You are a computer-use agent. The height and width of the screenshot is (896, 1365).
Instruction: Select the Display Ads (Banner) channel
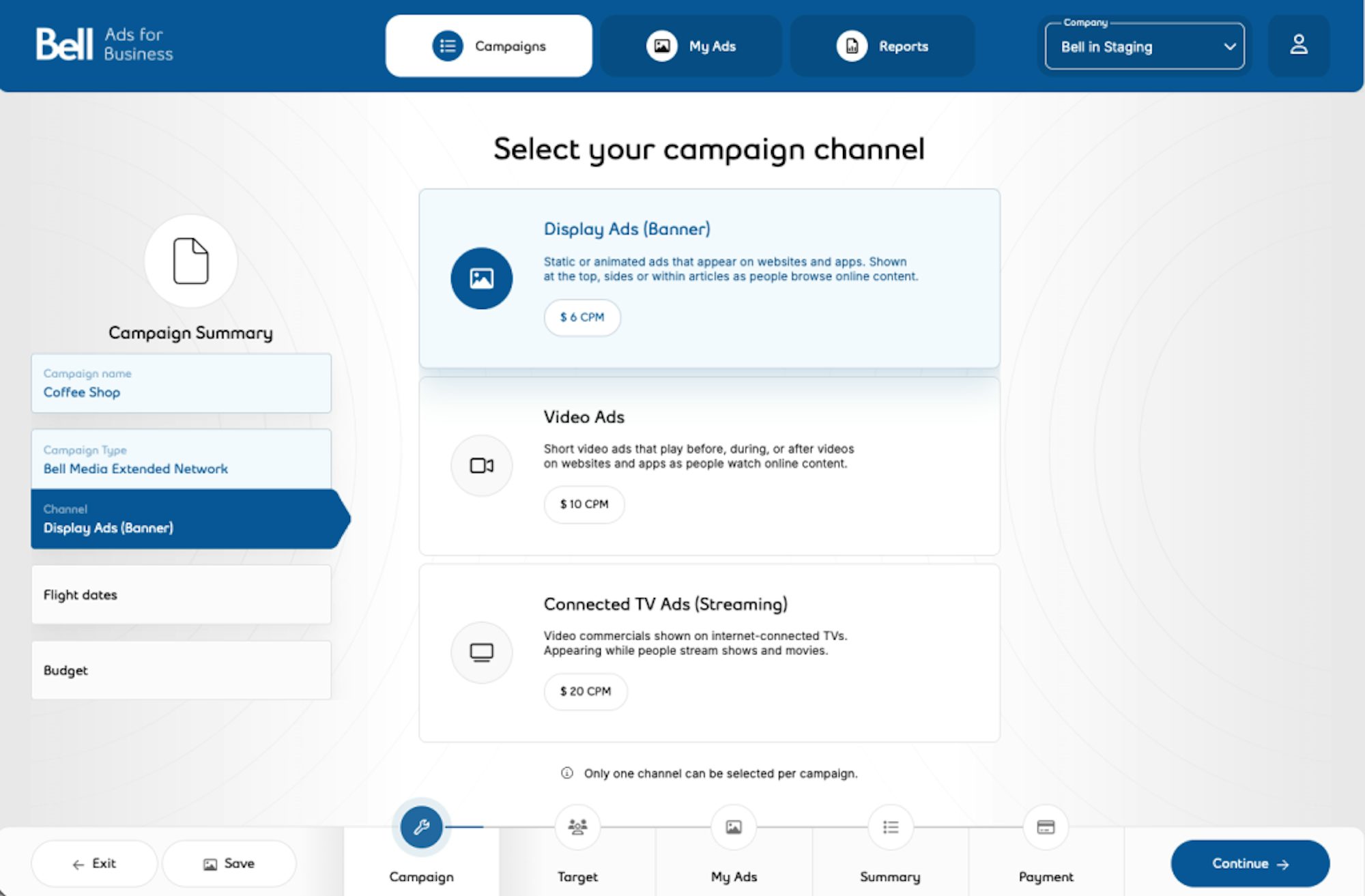(710, 278)
